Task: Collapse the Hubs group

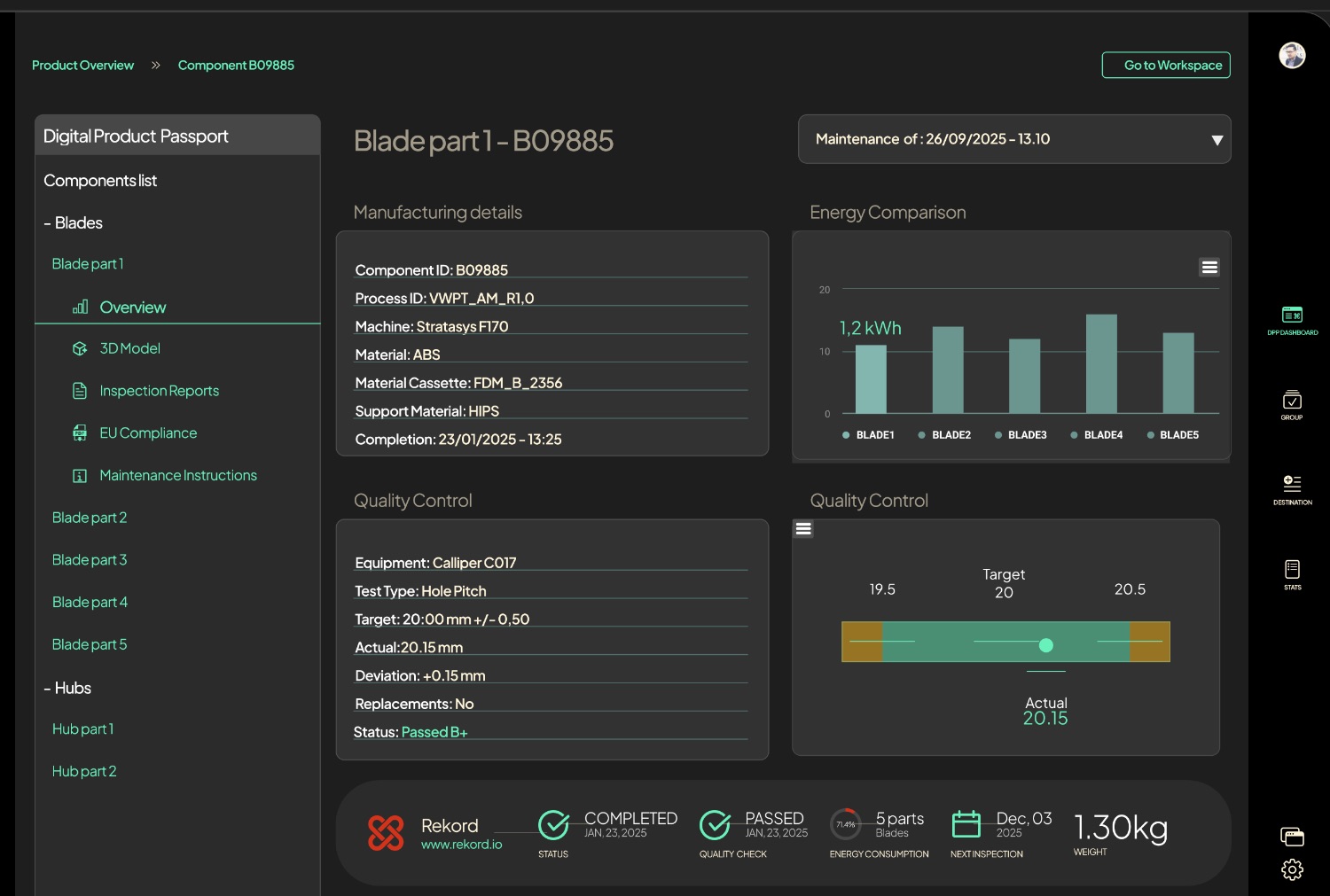Action: point(67,689)
